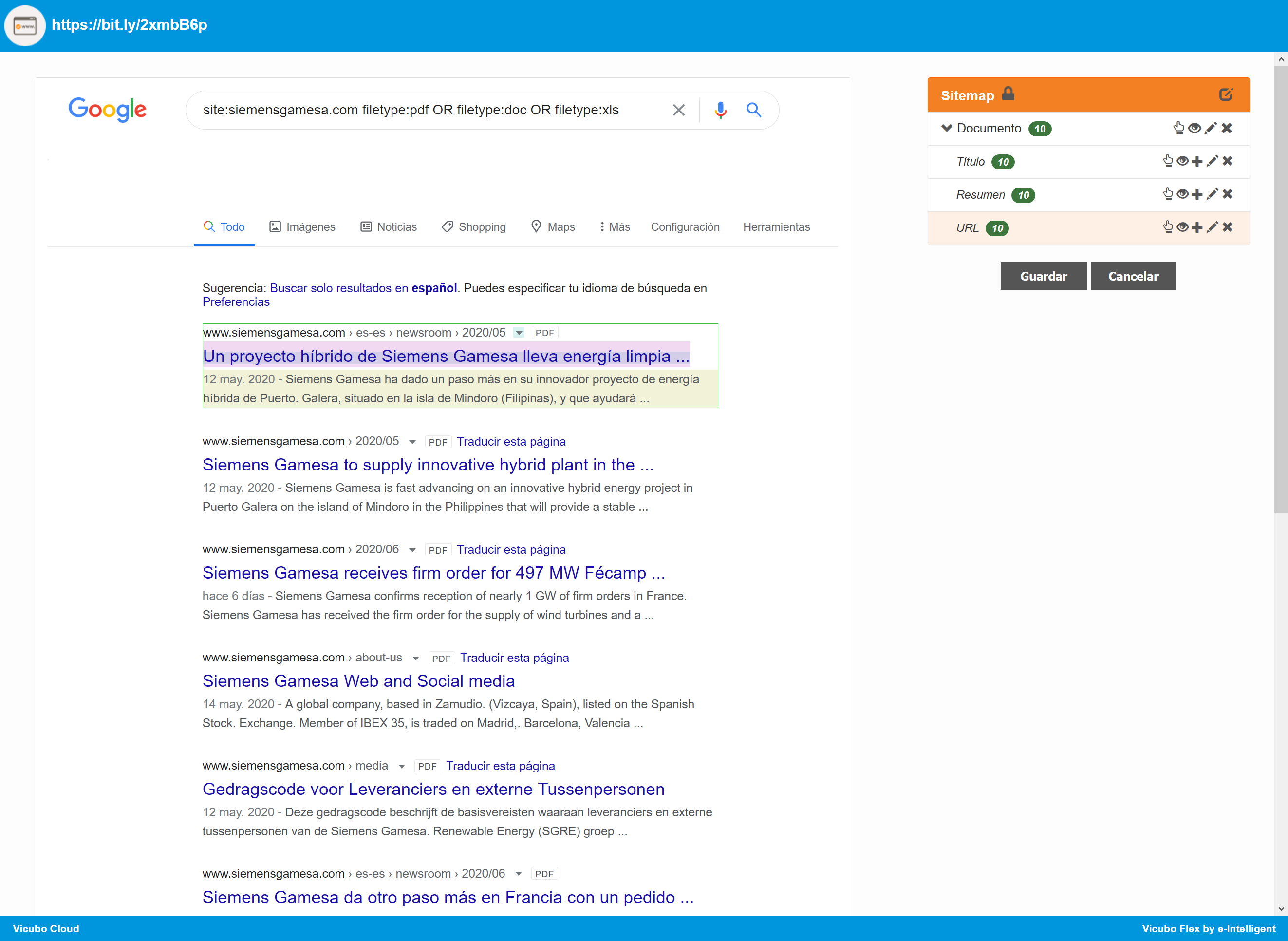Edit the Resumen selector with pencil icon
Screen dimensions: 1288x941
[x=1212, y=194]
